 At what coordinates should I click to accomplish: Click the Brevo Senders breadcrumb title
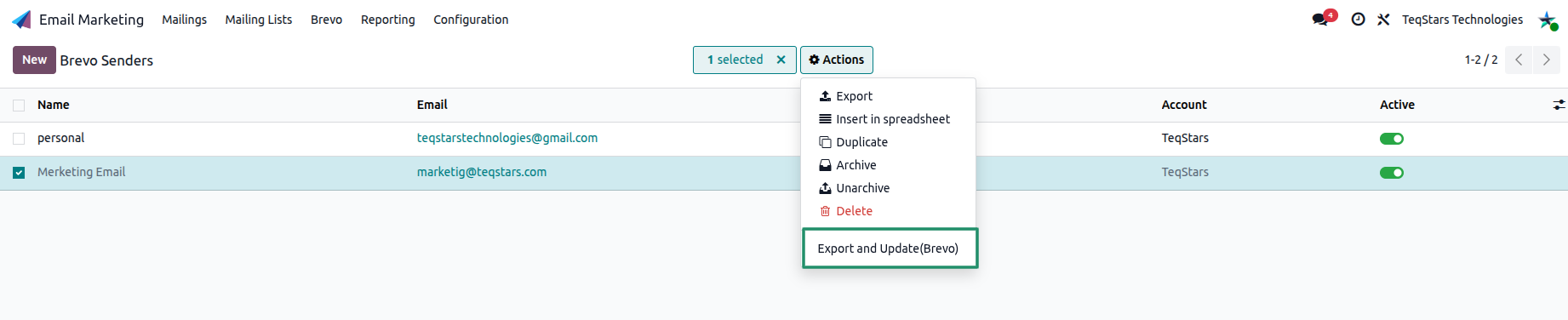(x=106, y=60)
